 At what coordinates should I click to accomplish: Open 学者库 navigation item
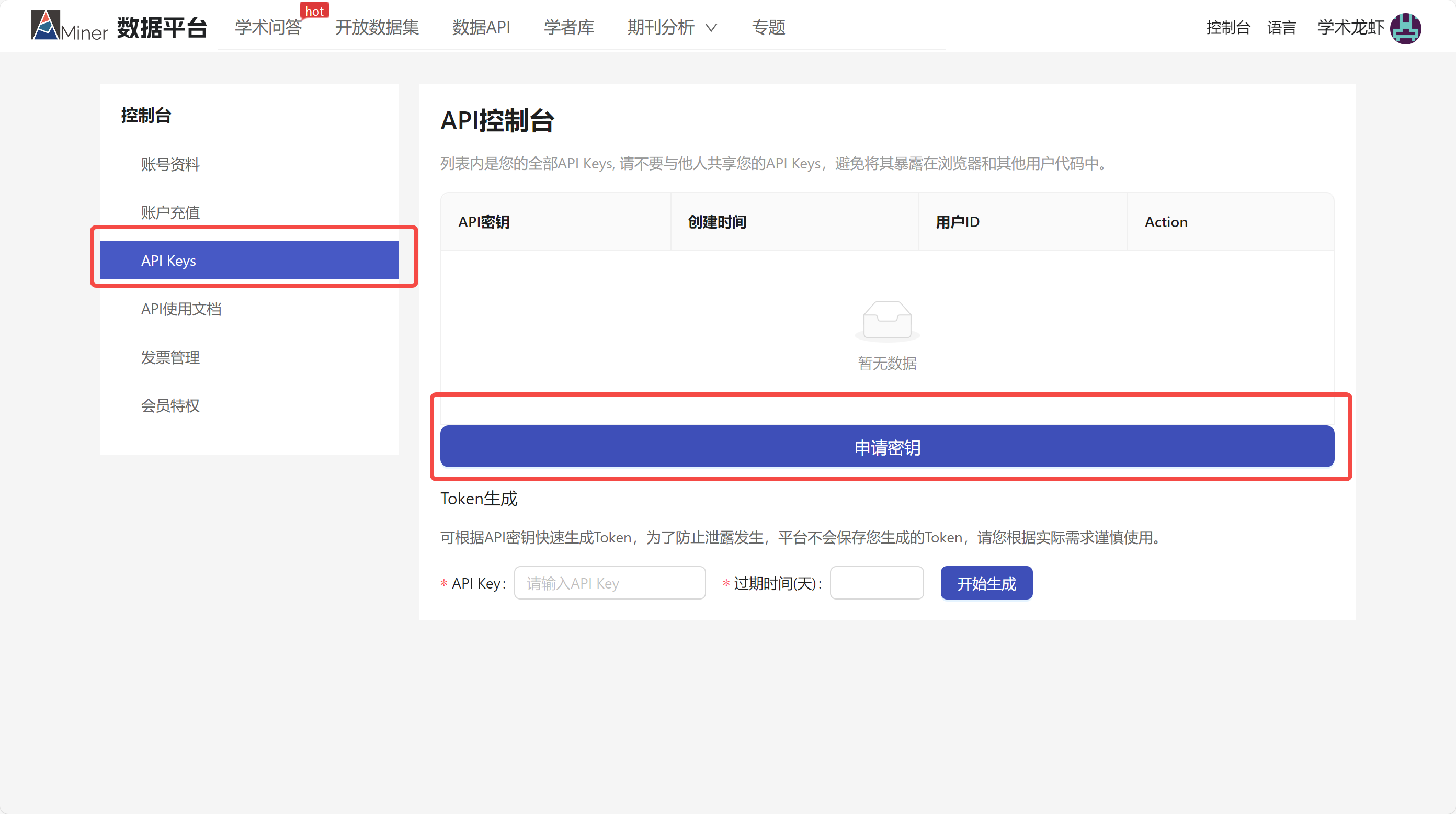pyautogui.click(x=568, y=28)
